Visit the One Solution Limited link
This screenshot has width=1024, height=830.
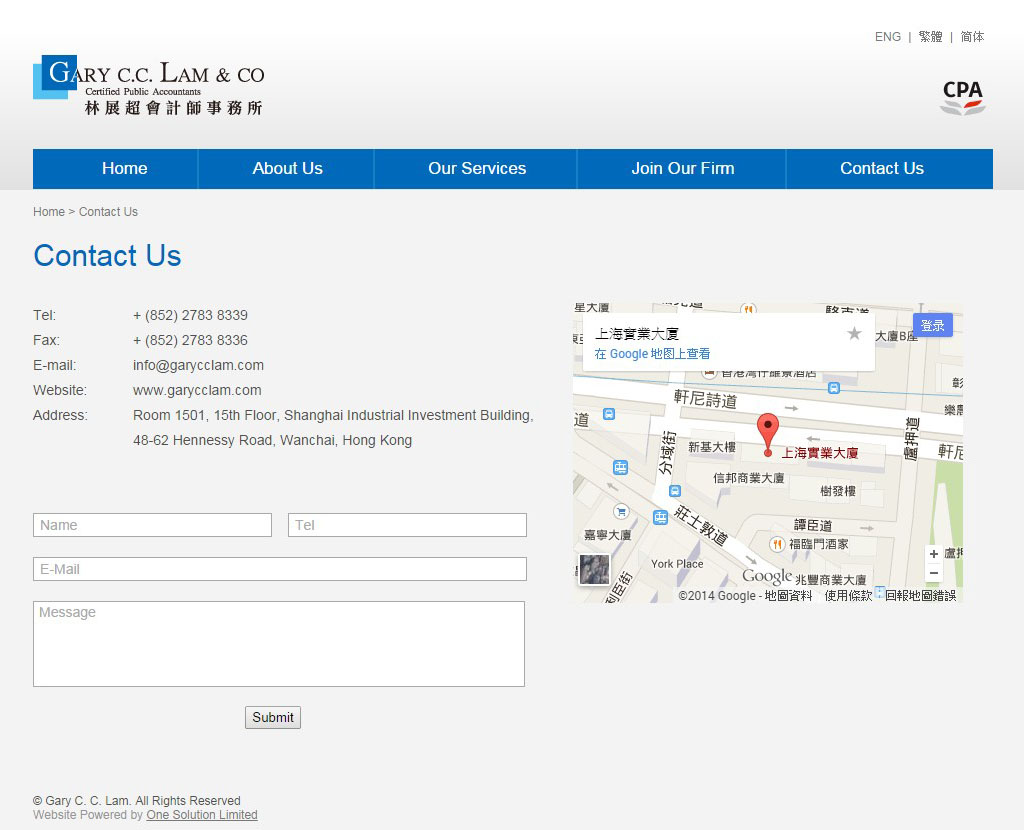click(x=202, y=815)
